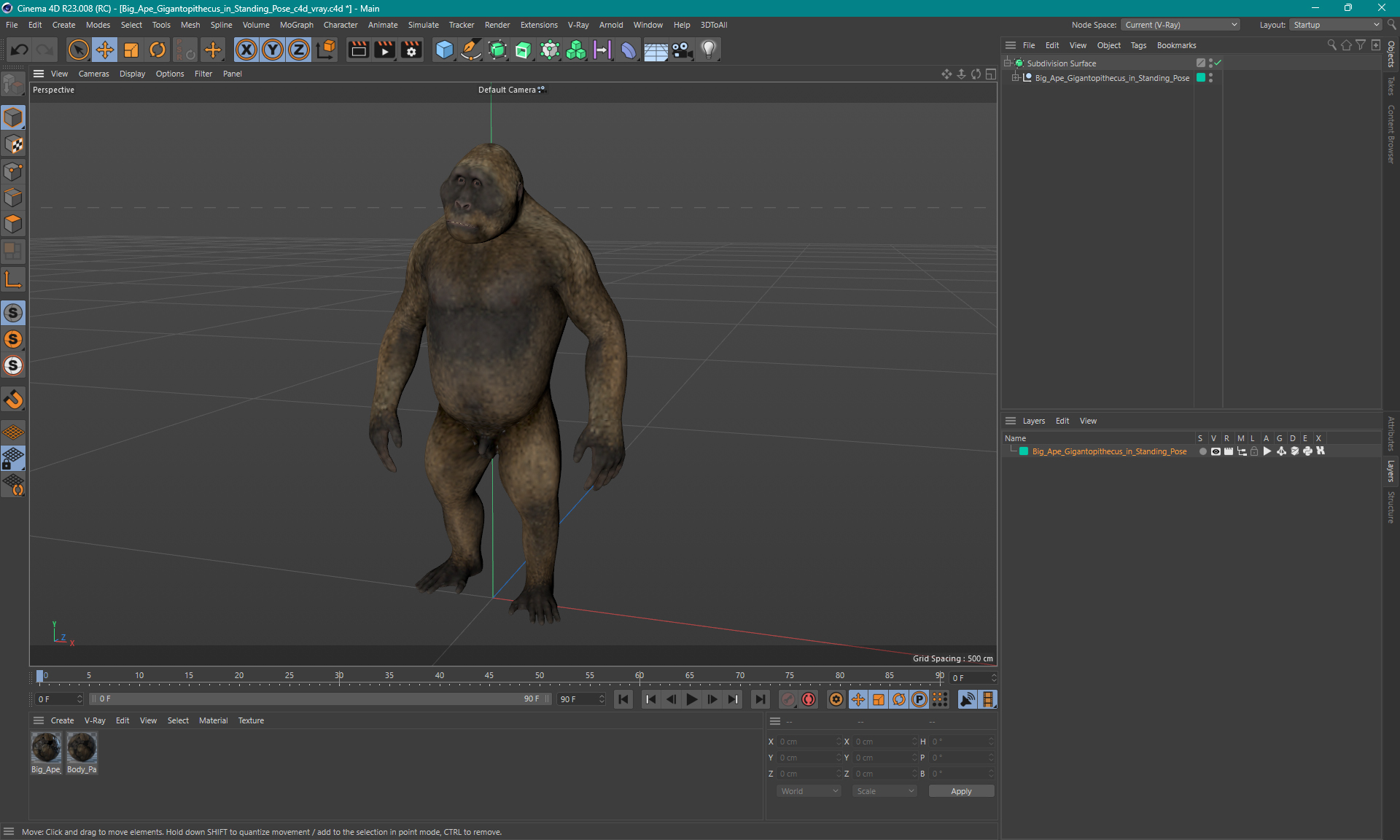Select the Scale tool
Viewport: 1400px width, 840px height.
(131, 50)
